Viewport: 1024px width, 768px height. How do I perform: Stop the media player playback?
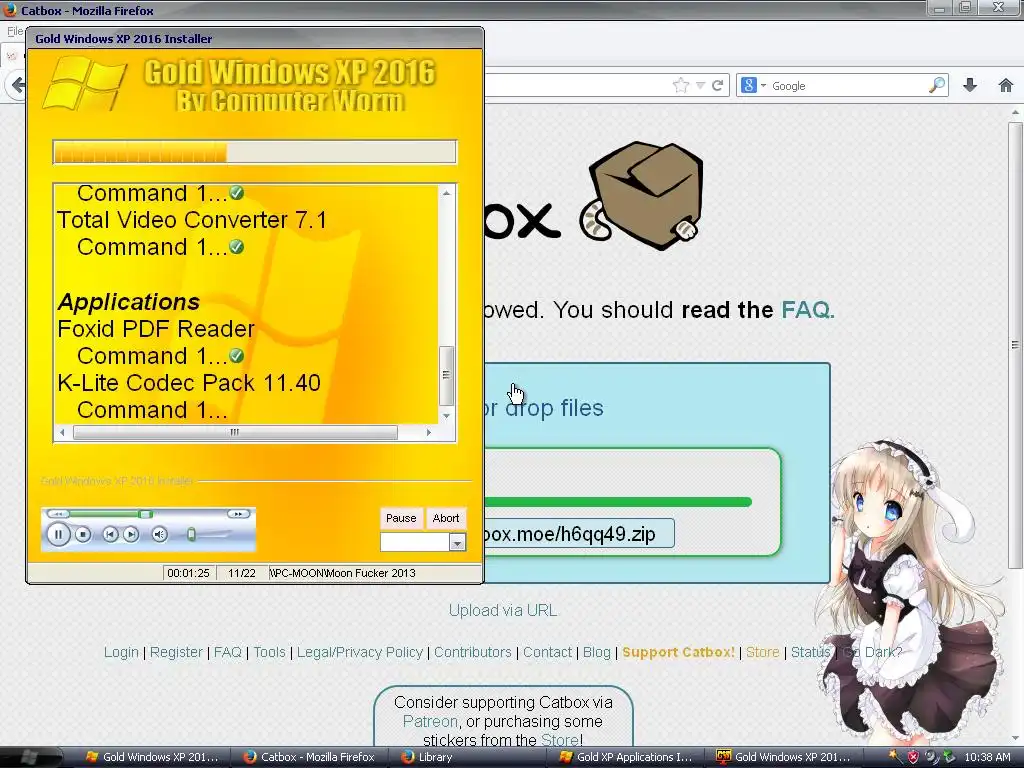pos(83,535)
